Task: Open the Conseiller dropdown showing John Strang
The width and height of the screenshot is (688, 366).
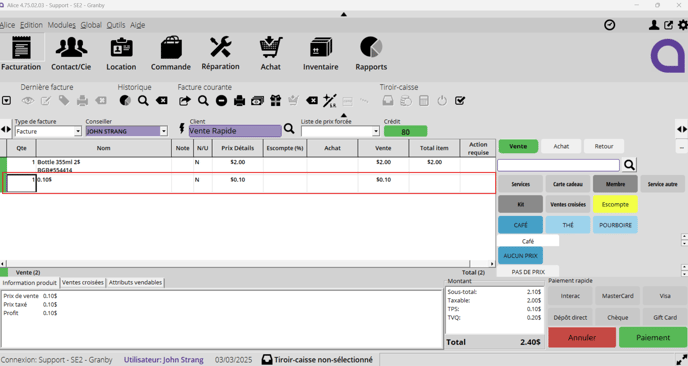Action: pyautogui.click(x=164, y=131)
